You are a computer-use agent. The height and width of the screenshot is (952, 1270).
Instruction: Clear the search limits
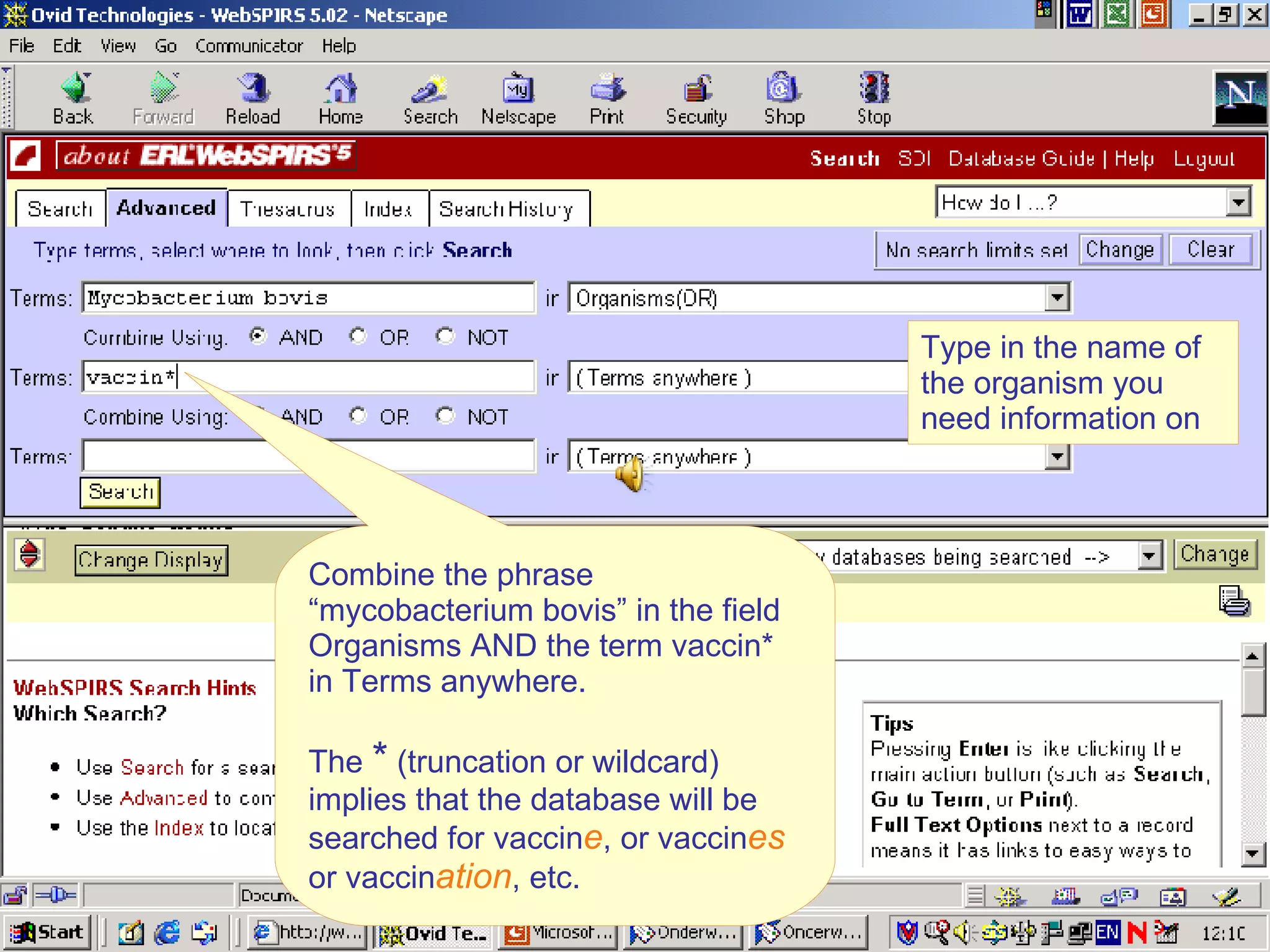1210,250
